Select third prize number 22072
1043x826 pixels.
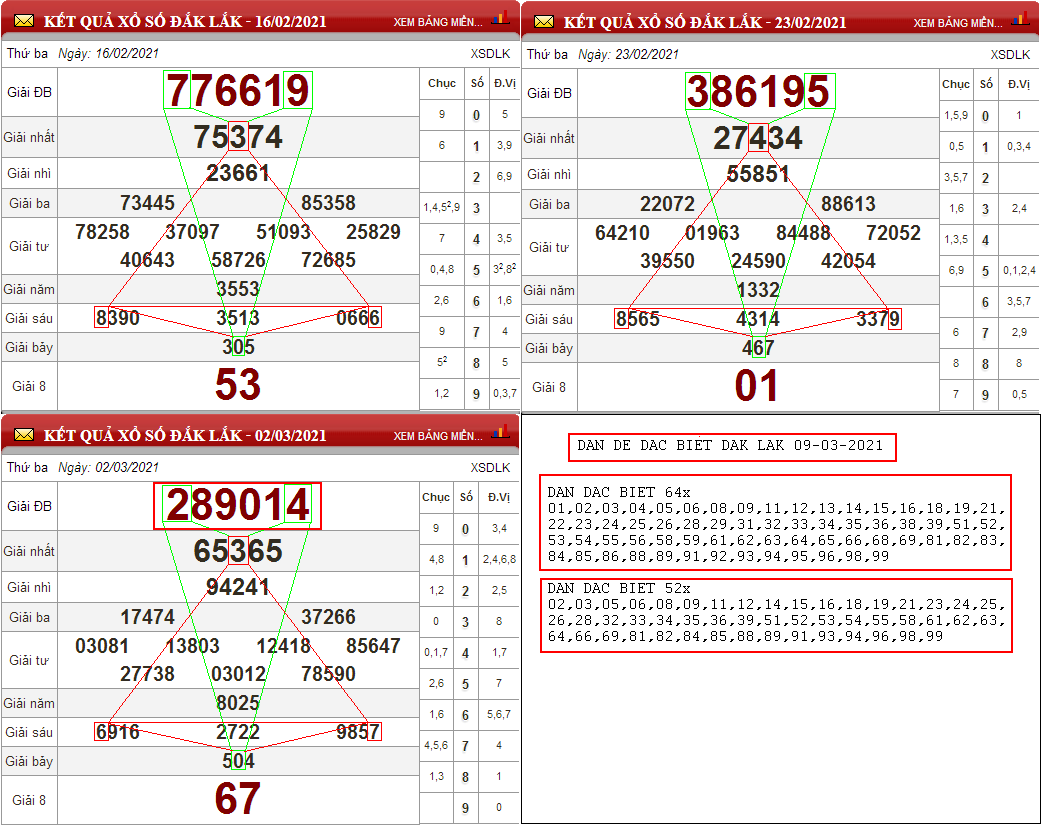click(x=668, y=204)
